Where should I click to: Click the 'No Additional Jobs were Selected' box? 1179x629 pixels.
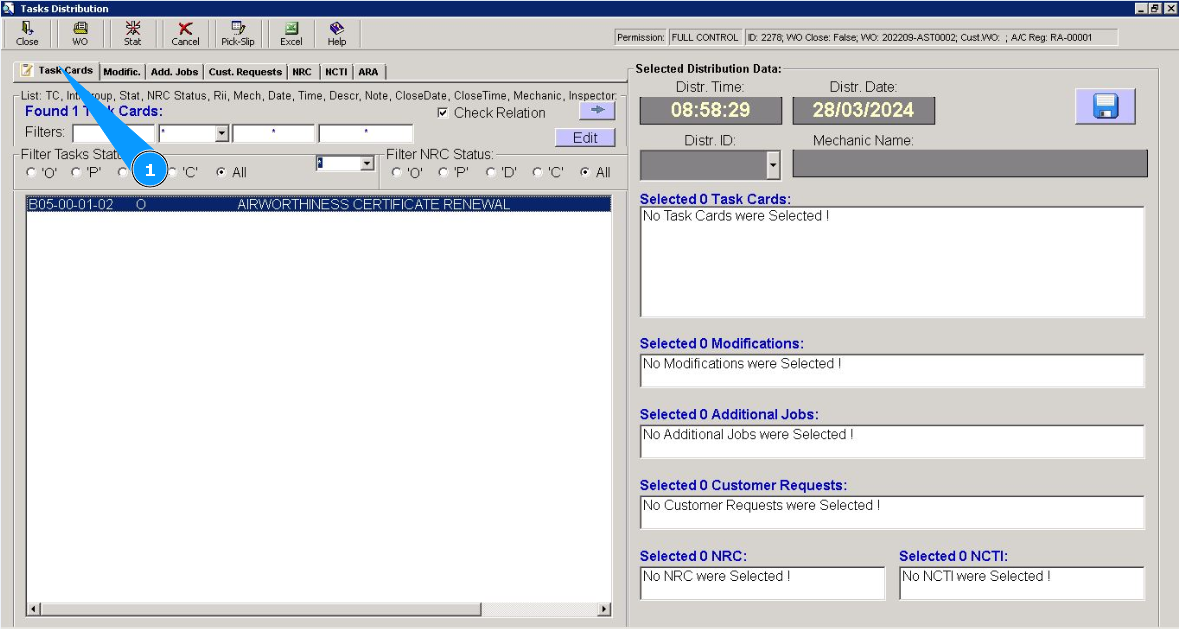point(892,442)
